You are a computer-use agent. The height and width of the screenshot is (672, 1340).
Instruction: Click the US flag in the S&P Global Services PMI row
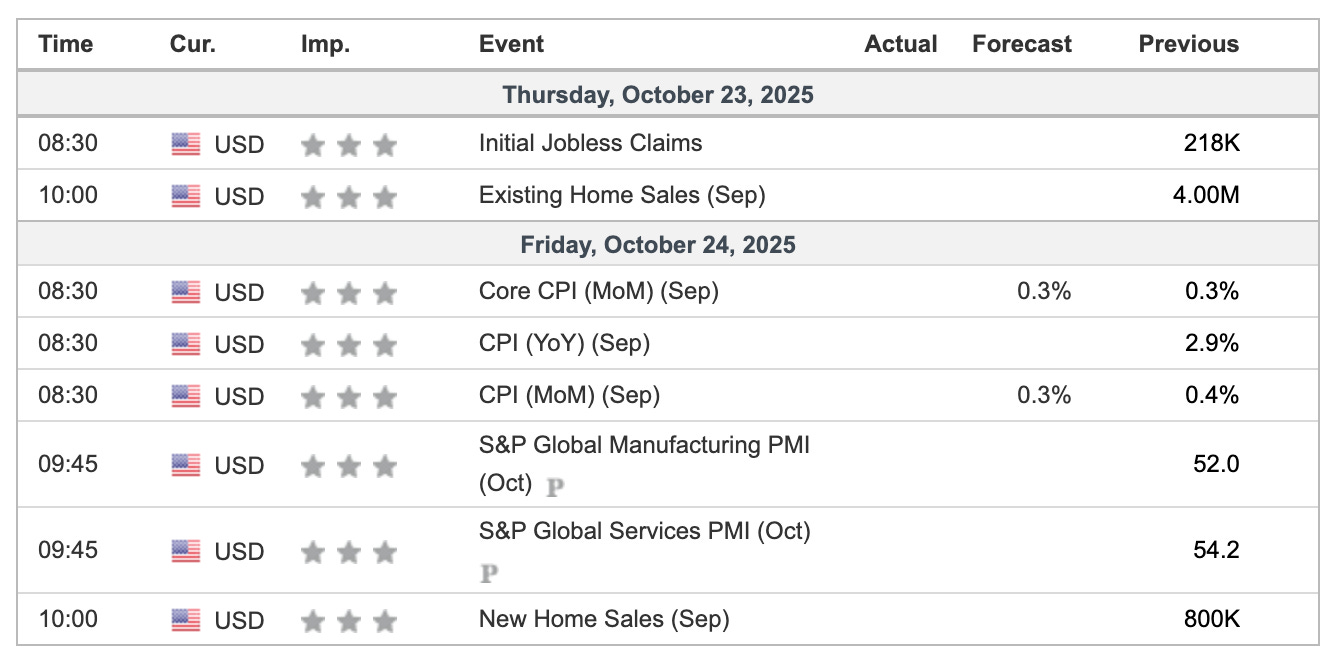pyautogui.click(x=186, y=551)
